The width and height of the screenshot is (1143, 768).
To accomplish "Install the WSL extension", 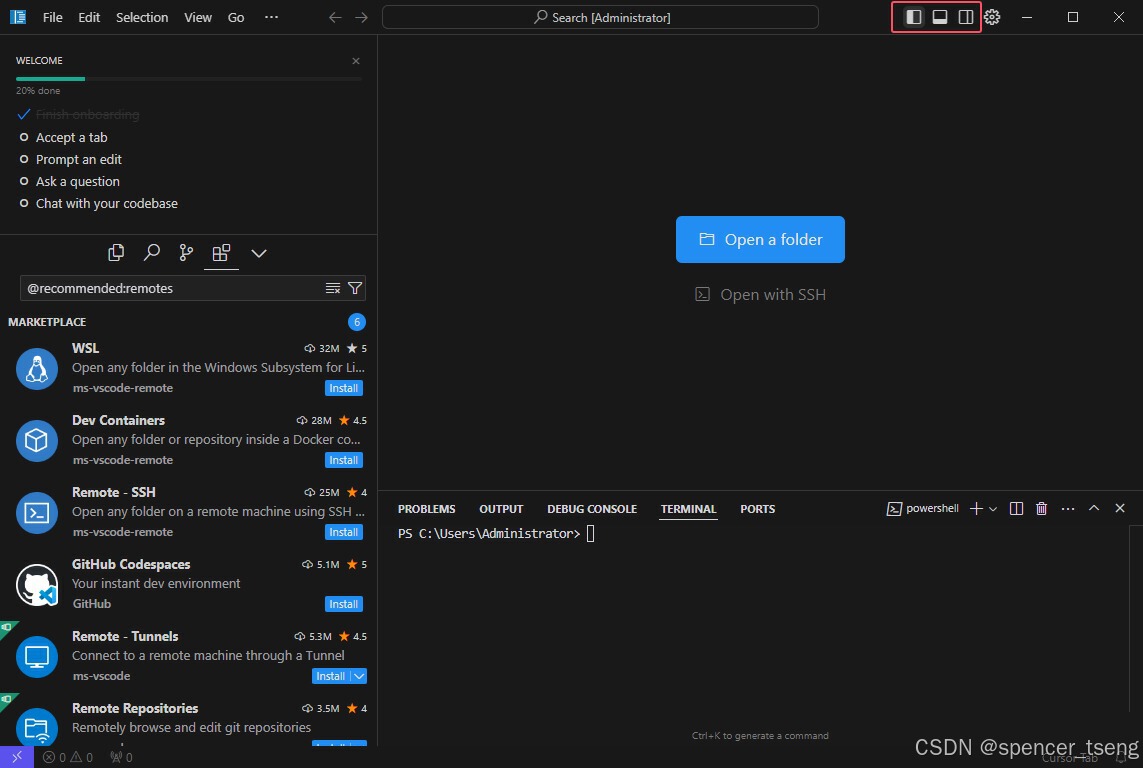I will click(x=343, y=388).
